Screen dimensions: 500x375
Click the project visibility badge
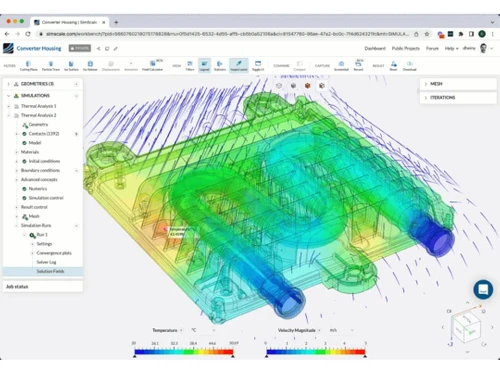(80, 48)
